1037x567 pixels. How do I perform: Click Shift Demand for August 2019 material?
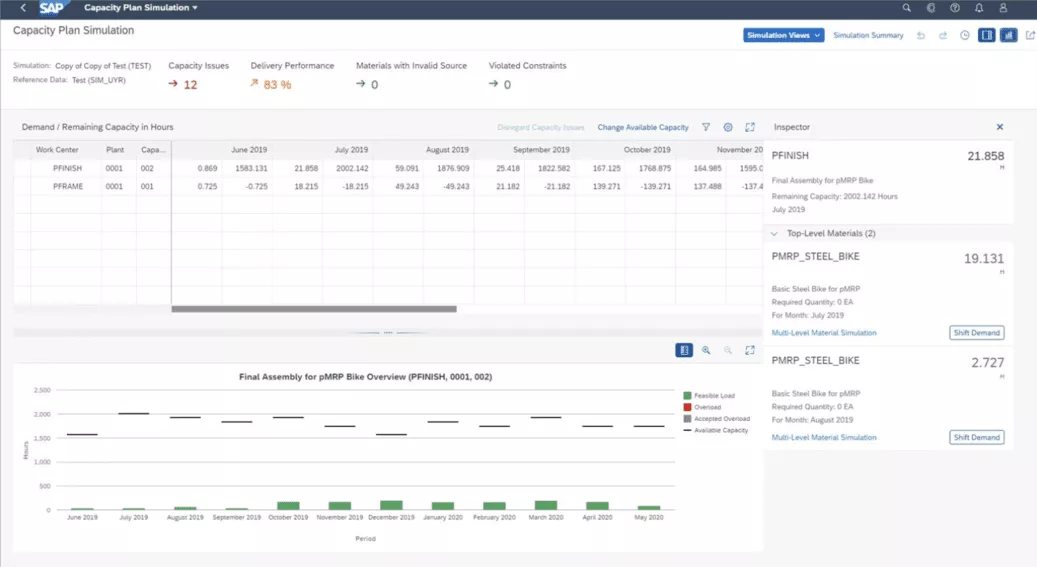977,437
